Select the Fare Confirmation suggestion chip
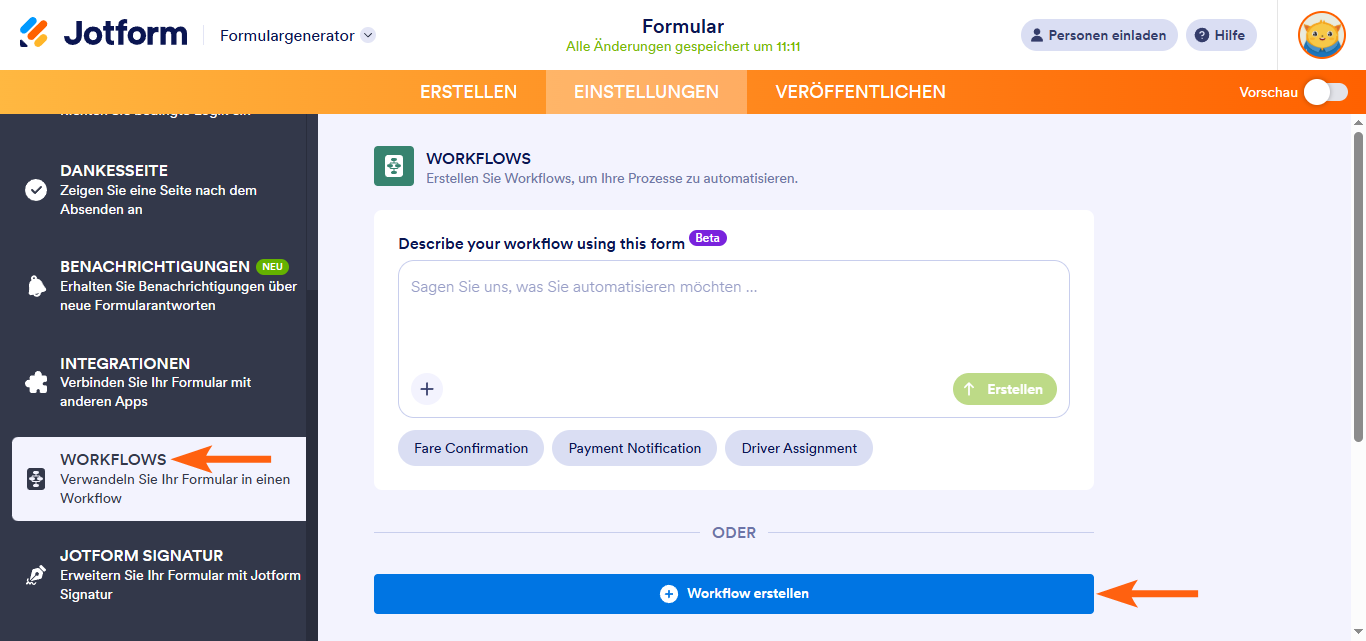This screenshot has width=1366, height=641. [470, 448]
